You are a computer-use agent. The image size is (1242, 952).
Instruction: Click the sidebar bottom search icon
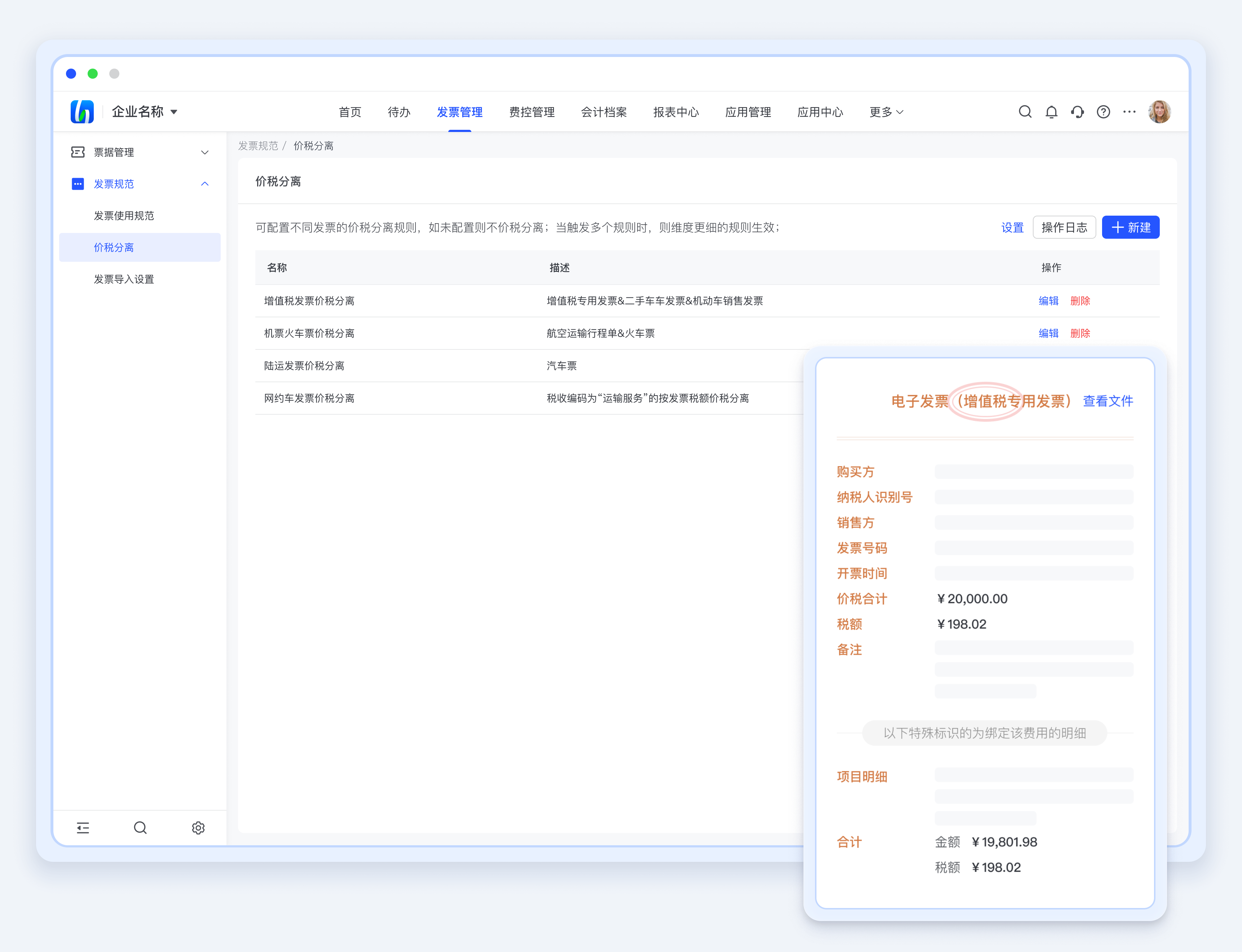coord(140,828)
